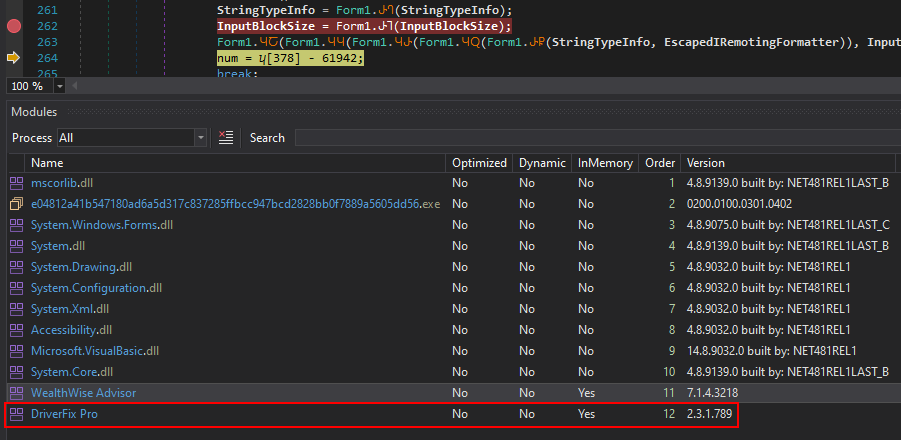Screen dimensions: 901x440
Task: Click the horizontal scrollbar left arrow in editor
Action: (x=76, y=86)
